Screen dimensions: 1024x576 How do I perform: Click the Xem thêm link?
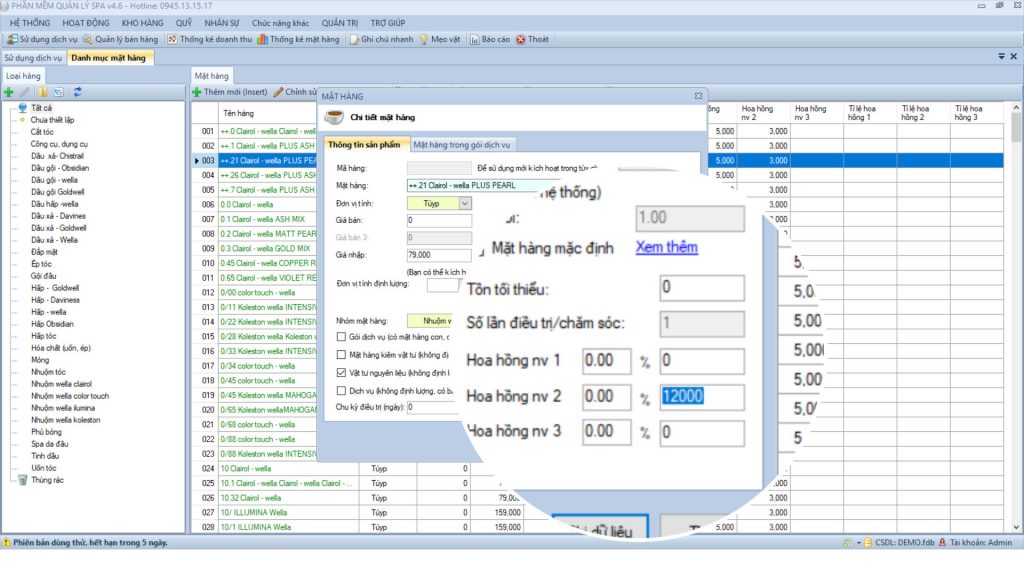(x=666, y=247)
